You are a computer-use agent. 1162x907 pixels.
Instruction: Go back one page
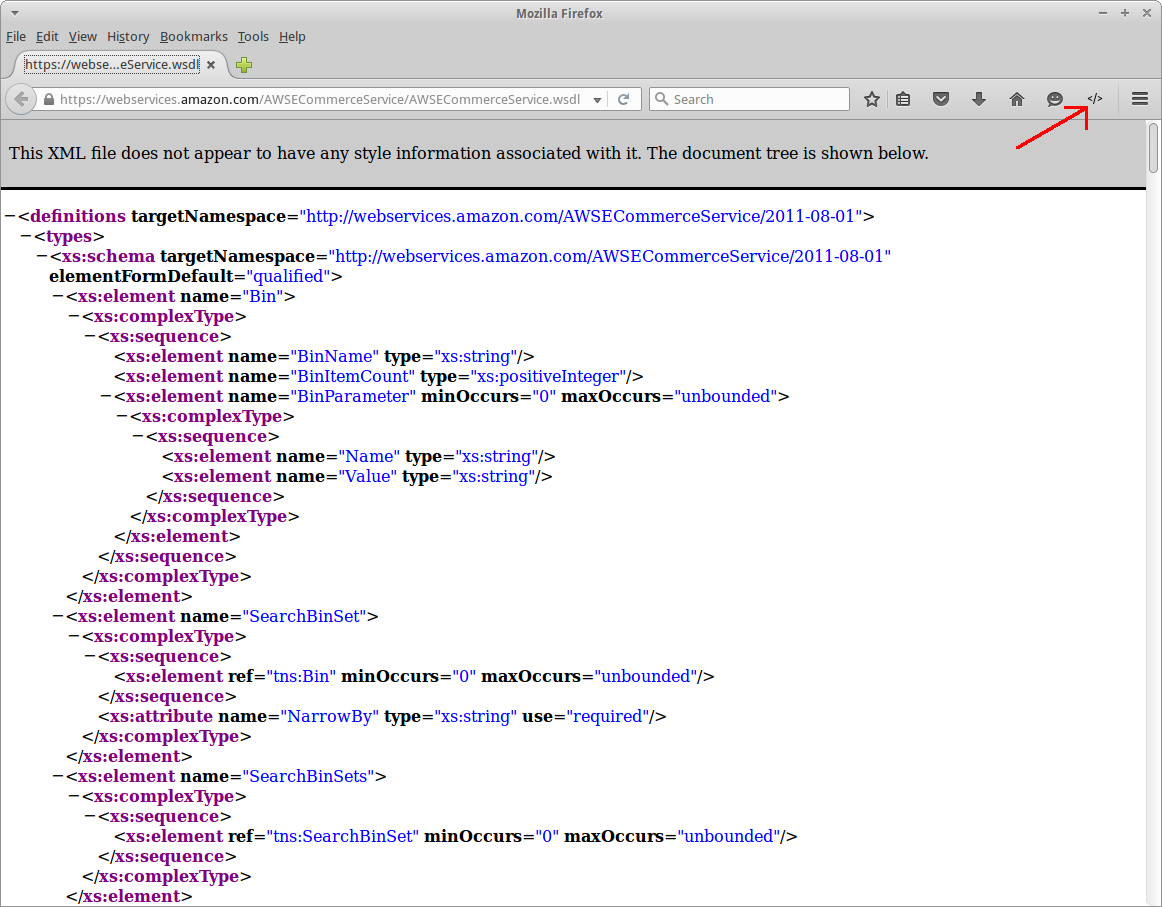[21, 99]
